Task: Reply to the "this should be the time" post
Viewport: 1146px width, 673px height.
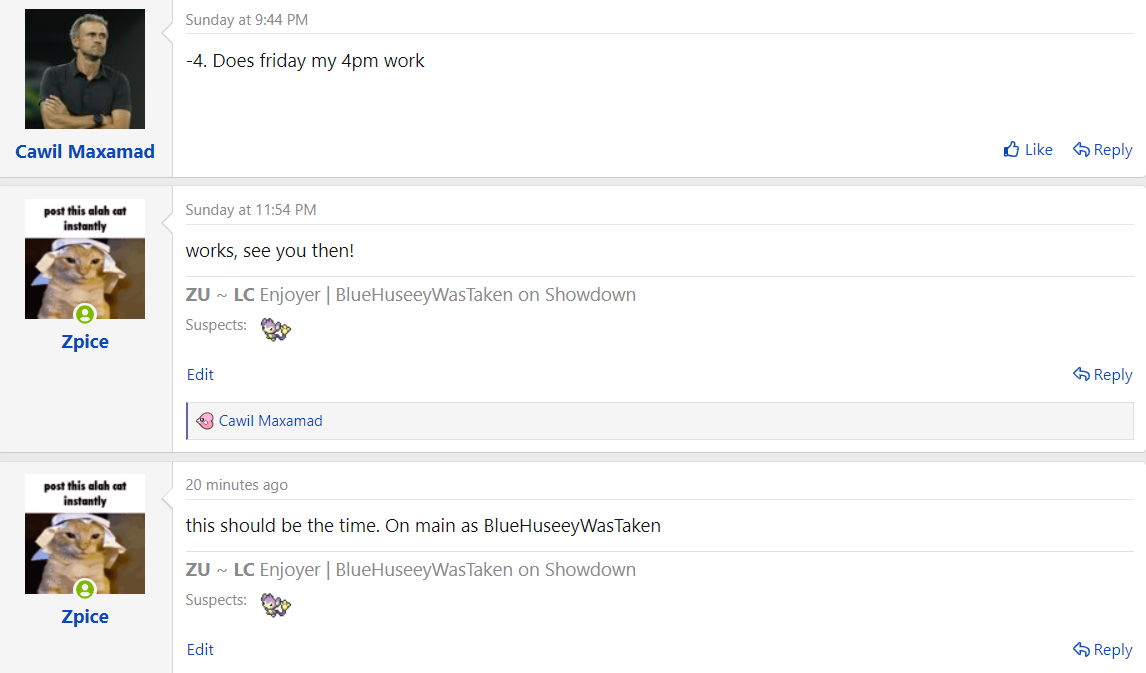Action: (x=1102, y=650)
